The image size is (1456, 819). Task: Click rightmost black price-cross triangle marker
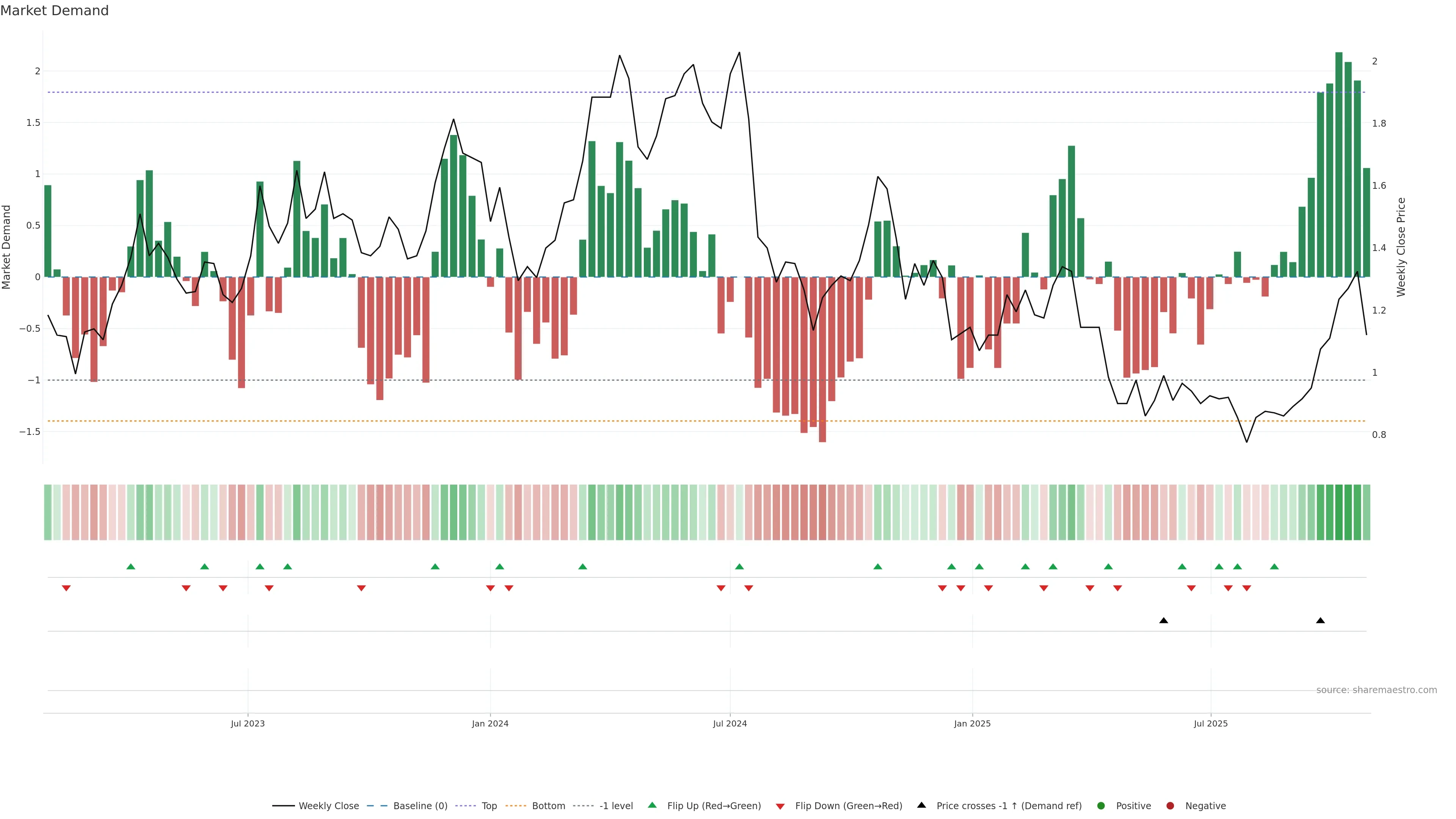click(1320, 621)
